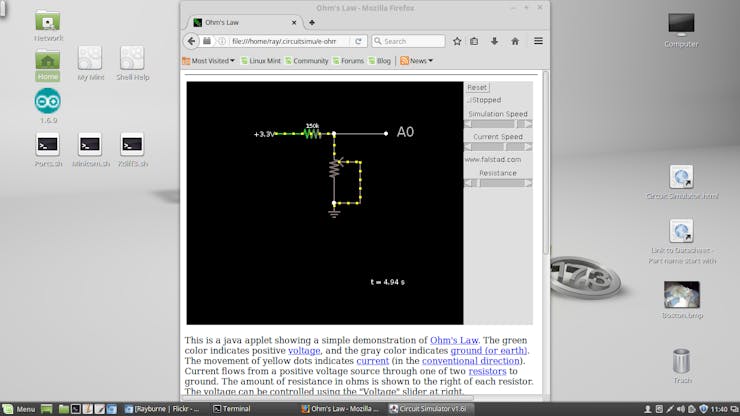
Task: Follow the Ohm's Law hyperlink
Action: [x=455, y=341]
